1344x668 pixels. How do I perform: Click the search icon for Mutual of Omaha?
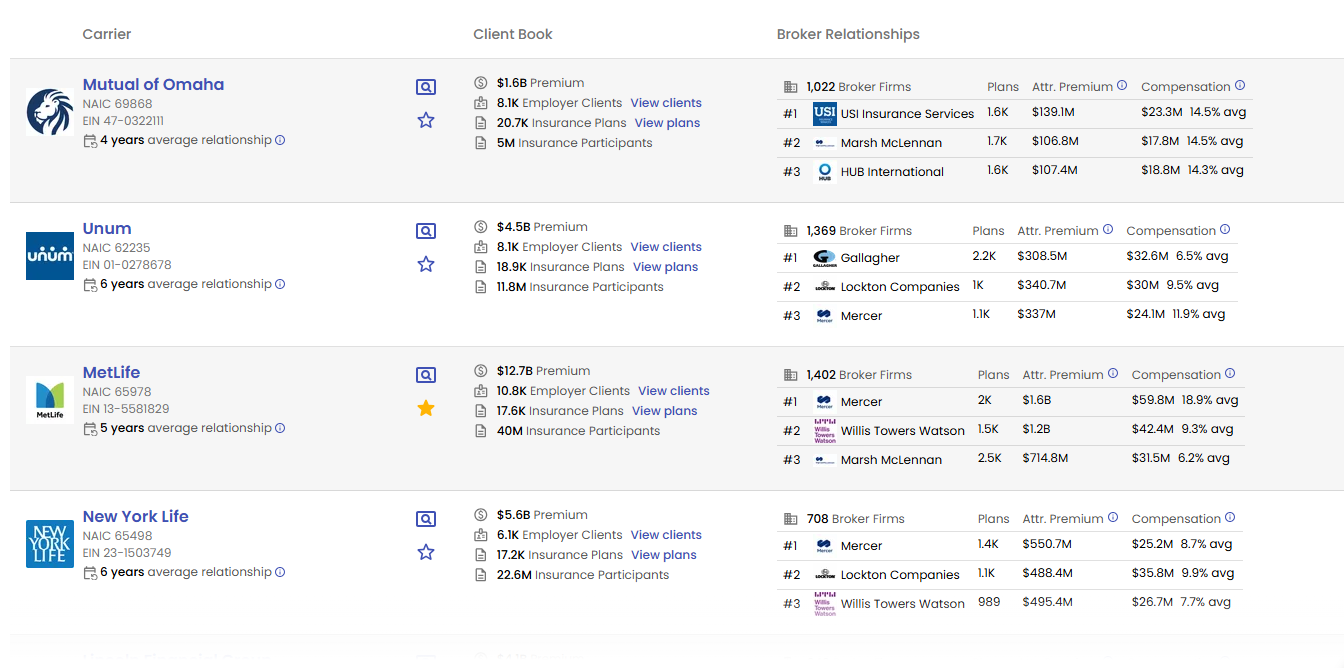(426, 87)
